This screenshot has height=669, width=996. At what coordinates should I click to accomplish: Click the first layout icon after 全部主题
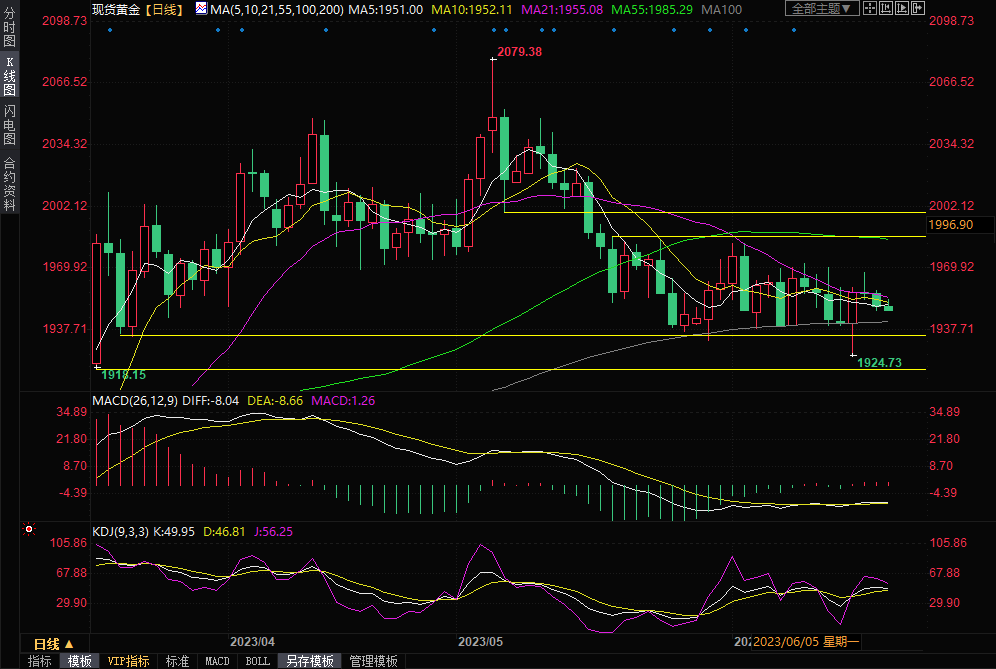[x=872, y=9]
